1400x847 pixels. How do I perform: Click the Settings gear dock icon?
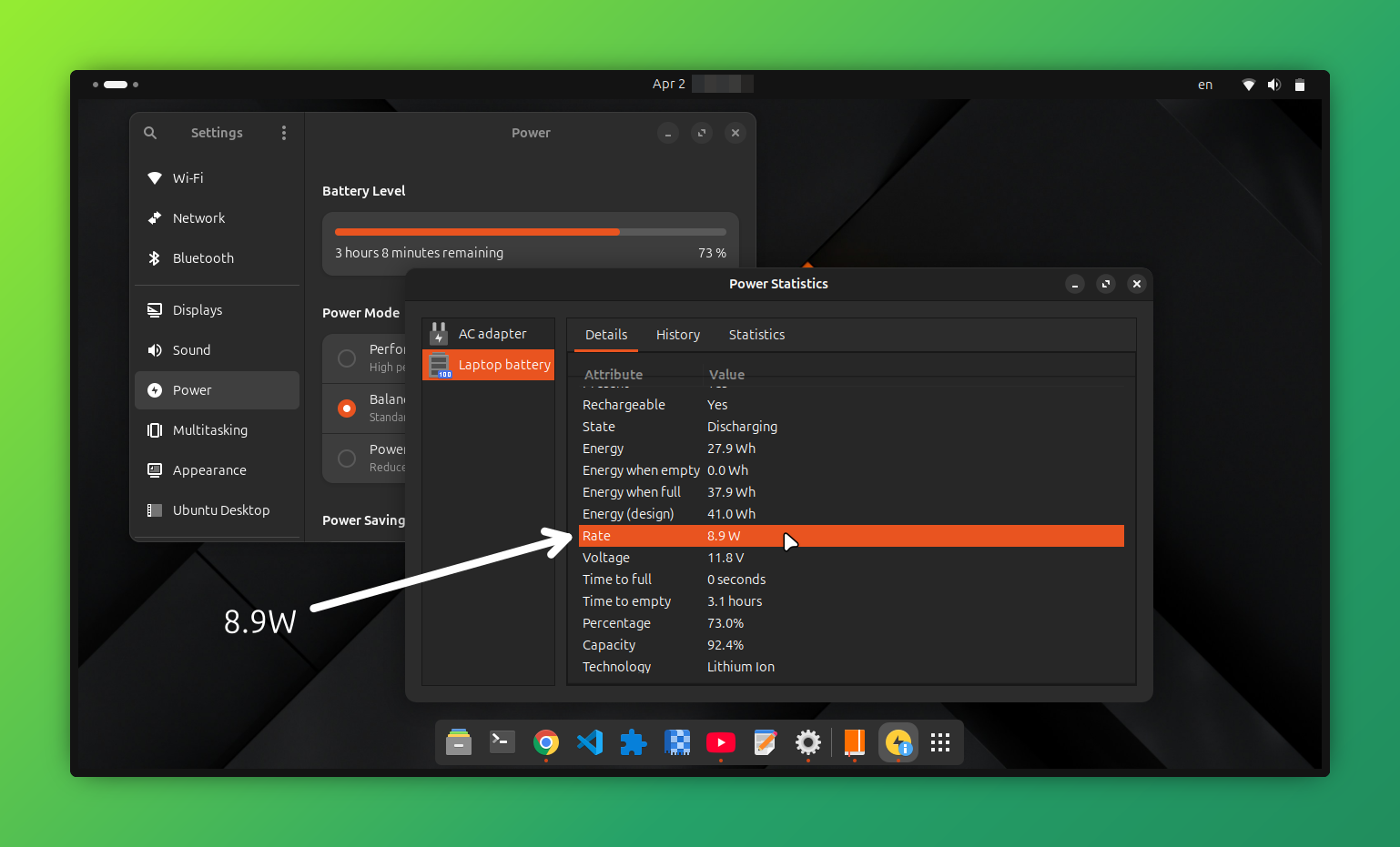808,742
